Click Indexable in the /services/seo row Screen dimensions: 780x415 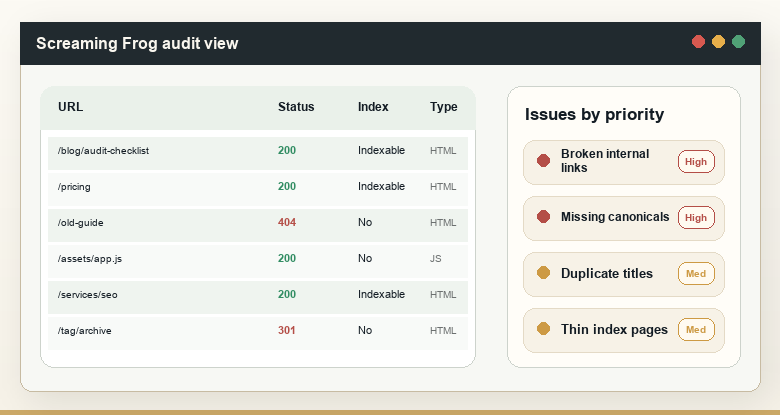point(382,294)
